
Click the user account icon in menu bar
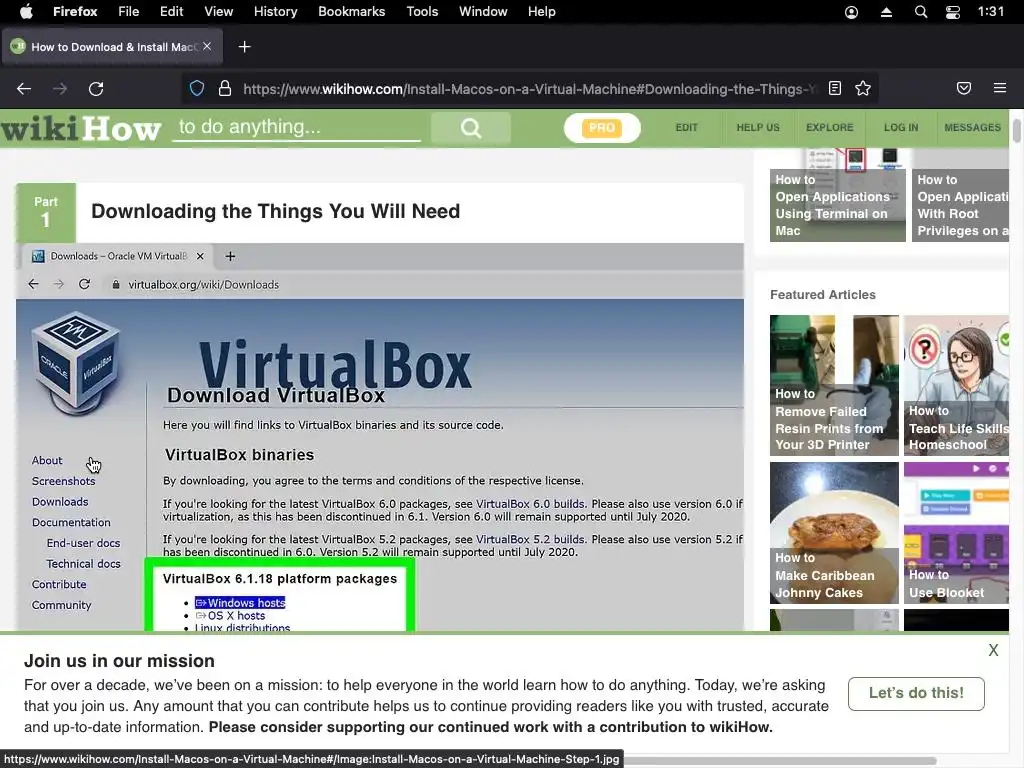coord(852,12)
